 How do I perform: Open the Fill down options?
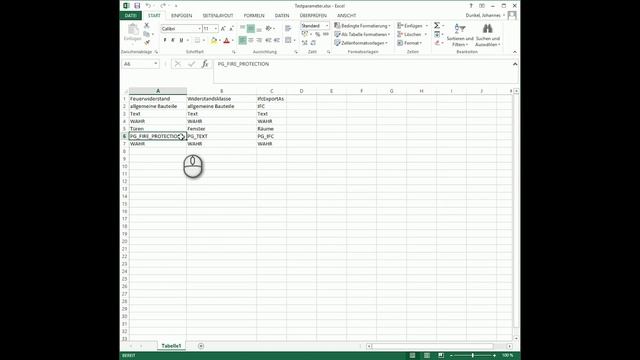click(x=437, y=34)
